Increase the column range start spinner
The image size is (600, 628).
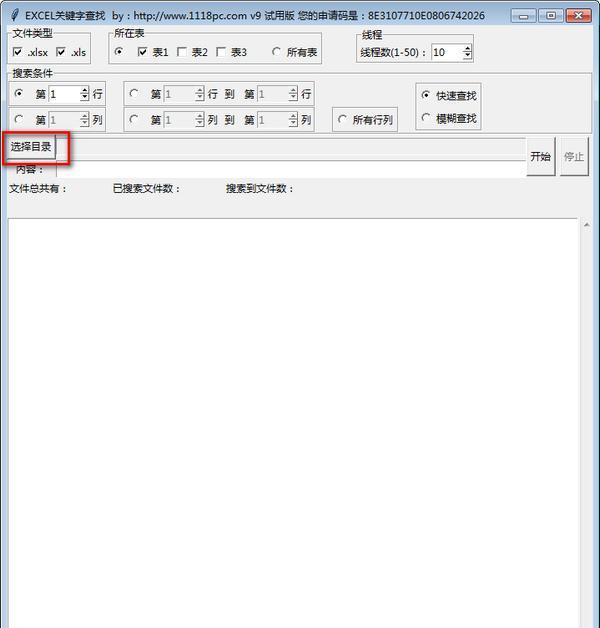199,116
